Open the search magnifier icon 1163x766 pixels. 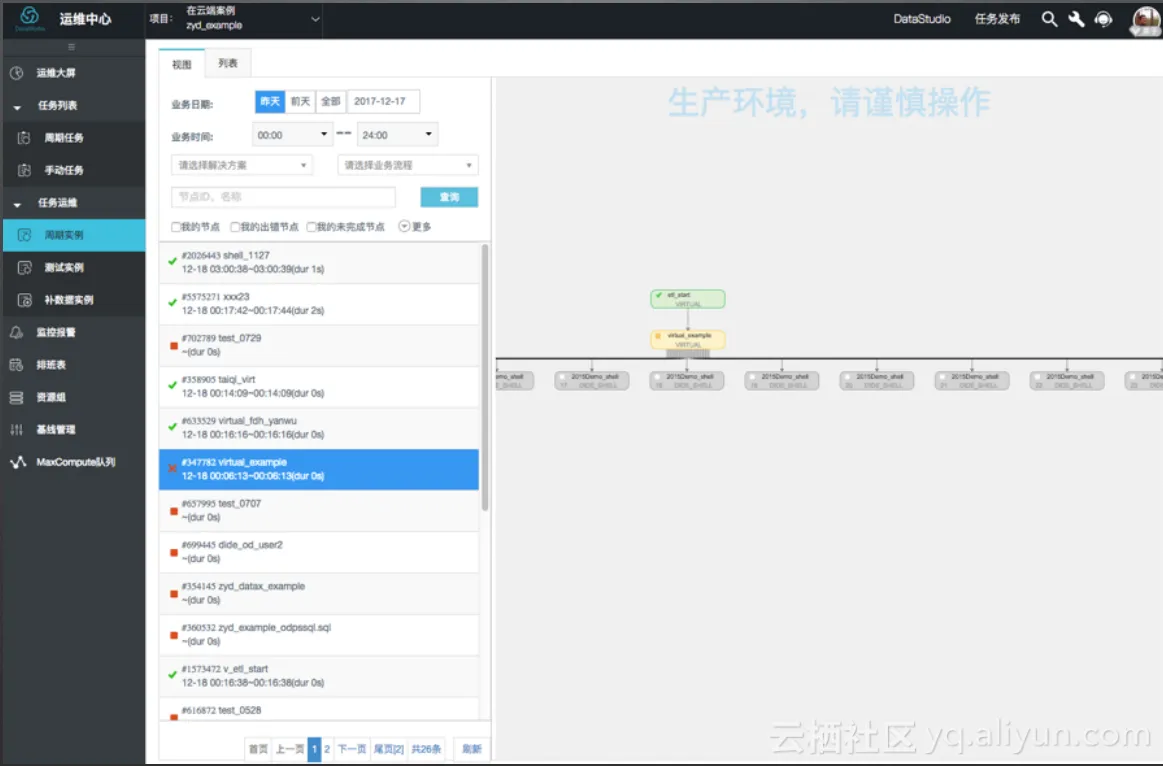pyautogui.click(x=1049, y=19)
